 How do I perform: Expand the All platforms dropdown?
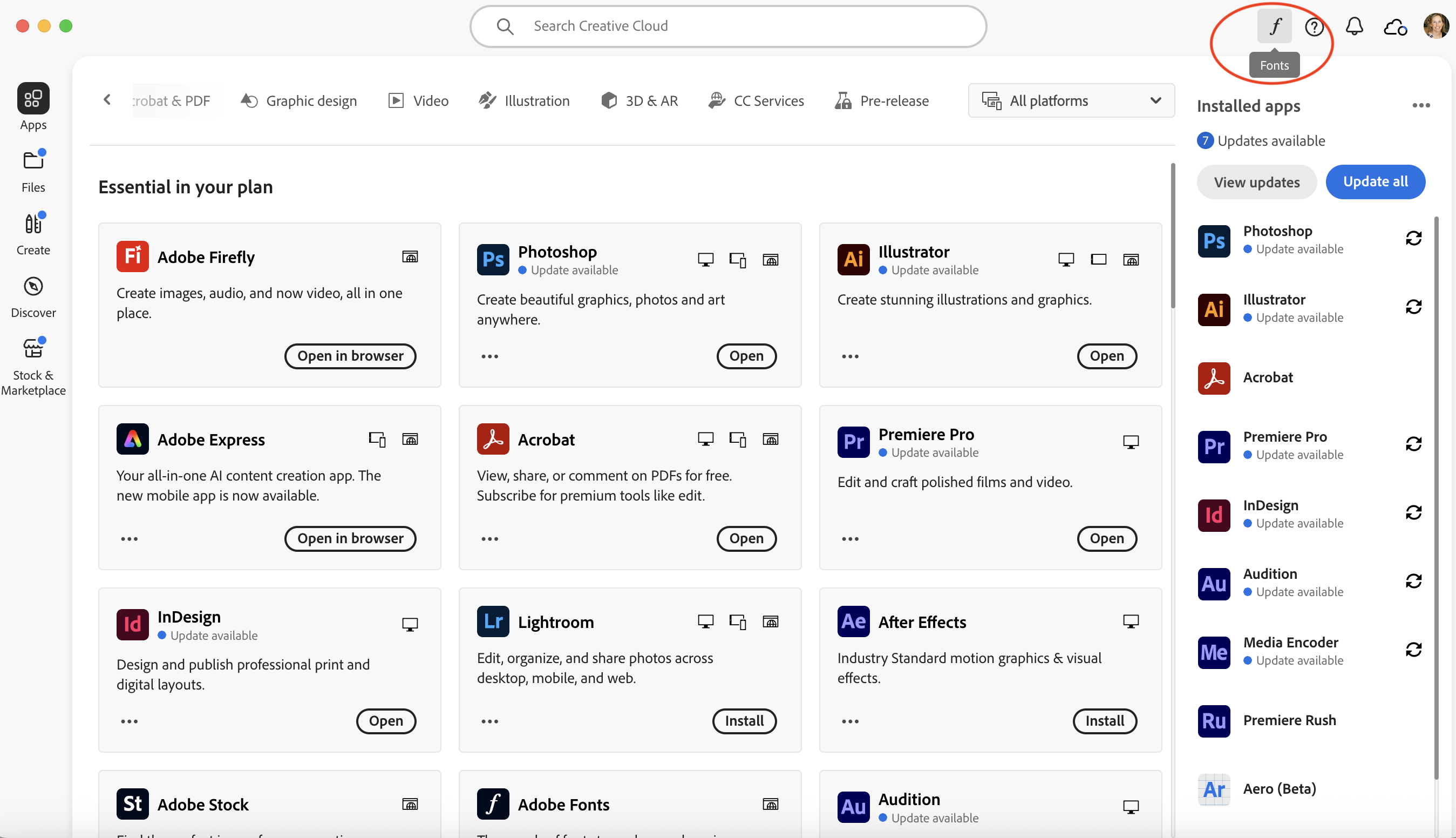point(1071,101)
